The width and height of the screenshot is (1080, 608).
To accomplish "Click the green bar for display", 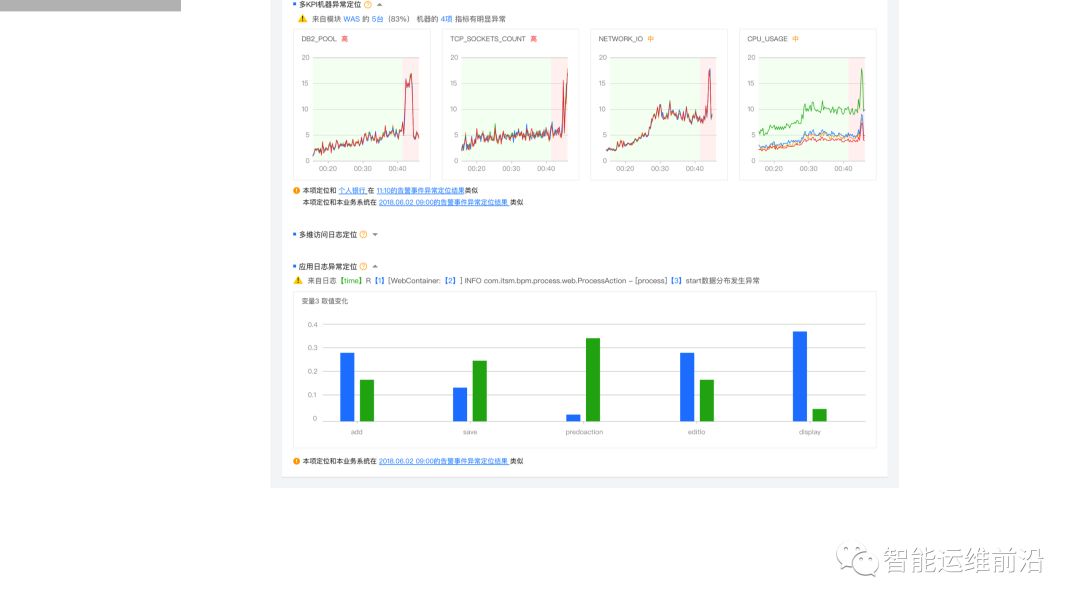I will coord(820,415).
